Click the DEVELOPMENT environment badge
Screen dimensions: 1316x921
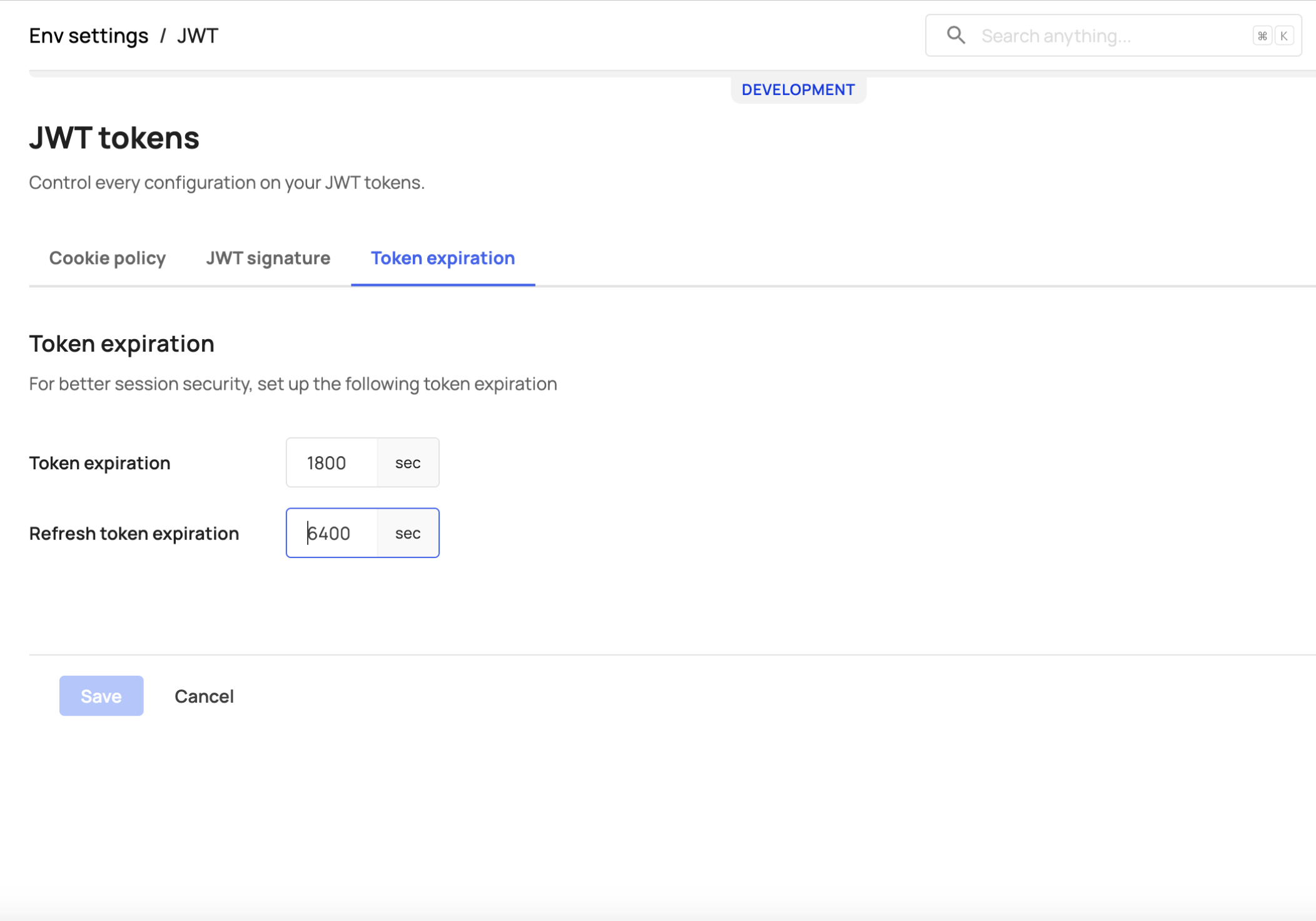(x=798, y=89)
